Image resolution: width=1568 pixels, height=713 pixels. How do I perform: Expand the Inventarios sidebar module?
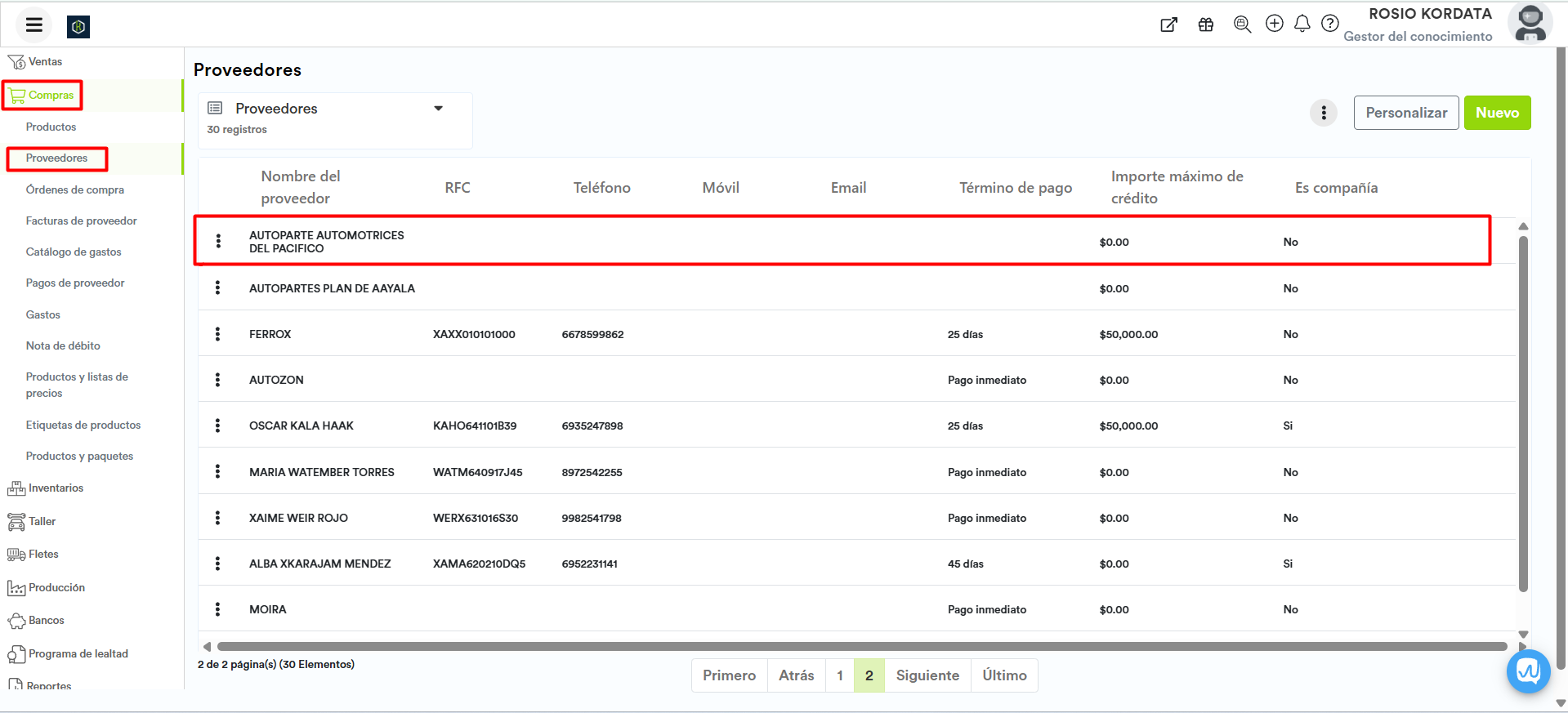(x=56, y=488)
